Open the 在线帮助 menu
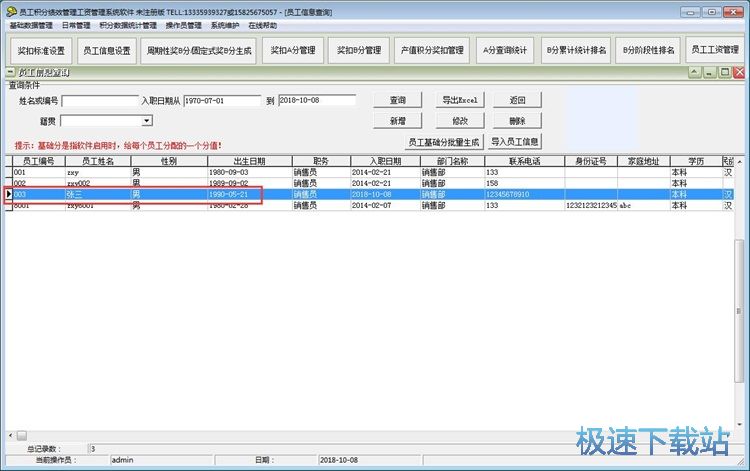 click(263, 25)
